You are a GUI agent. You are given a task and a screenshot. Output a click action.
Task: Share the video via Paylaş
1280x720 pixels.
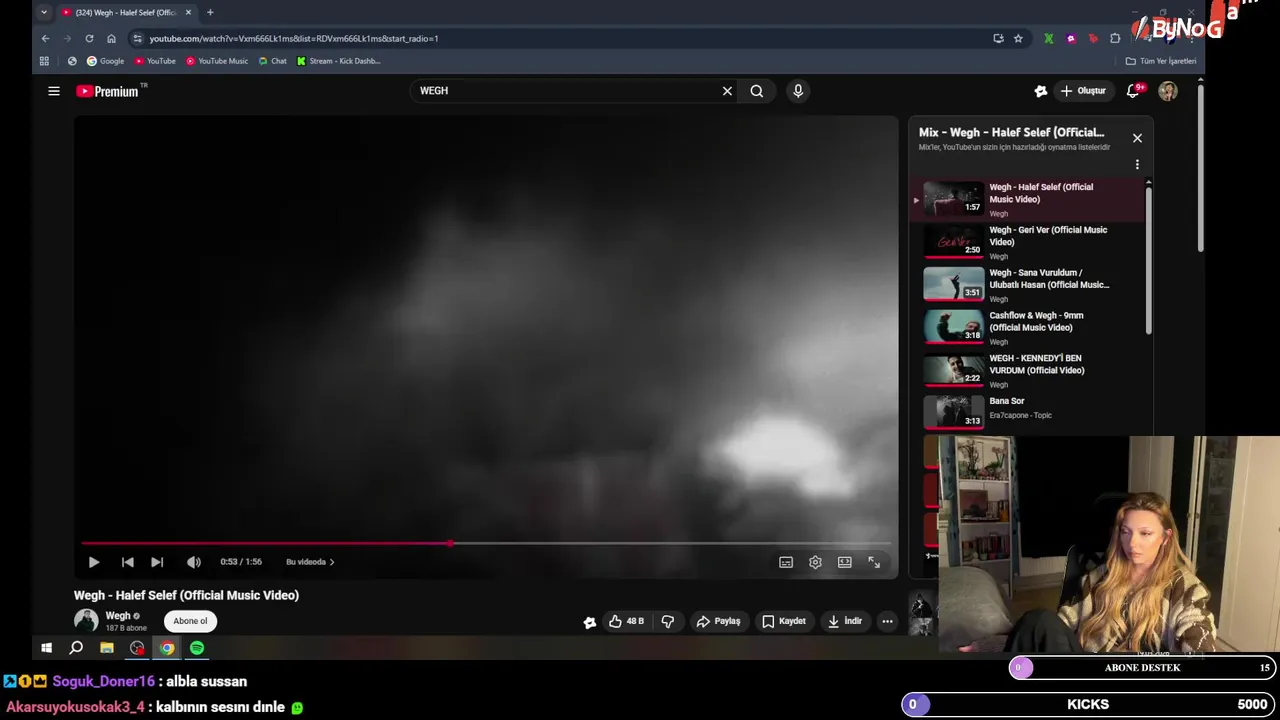[x=718, y=621]
